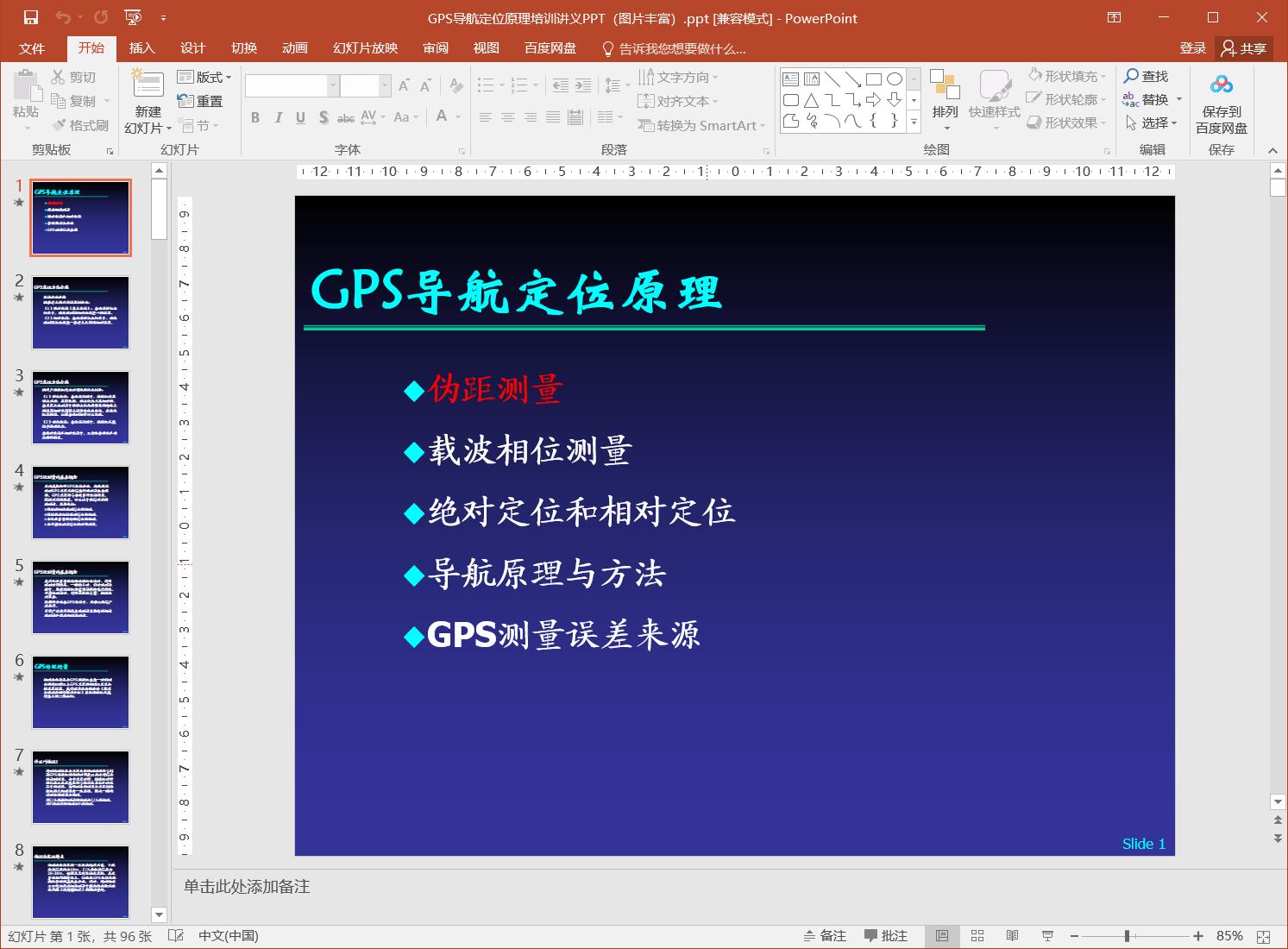Click the 共享 Share button
The image size is (1288, 949).
coord(1245,48)
